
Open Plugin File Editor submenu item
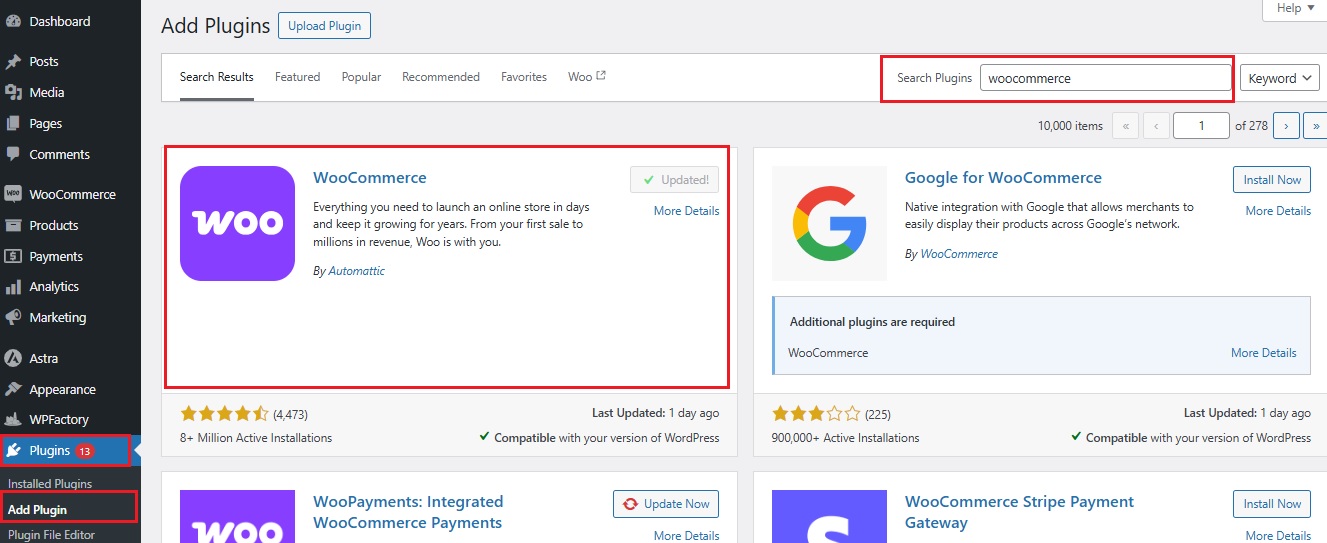51,535
